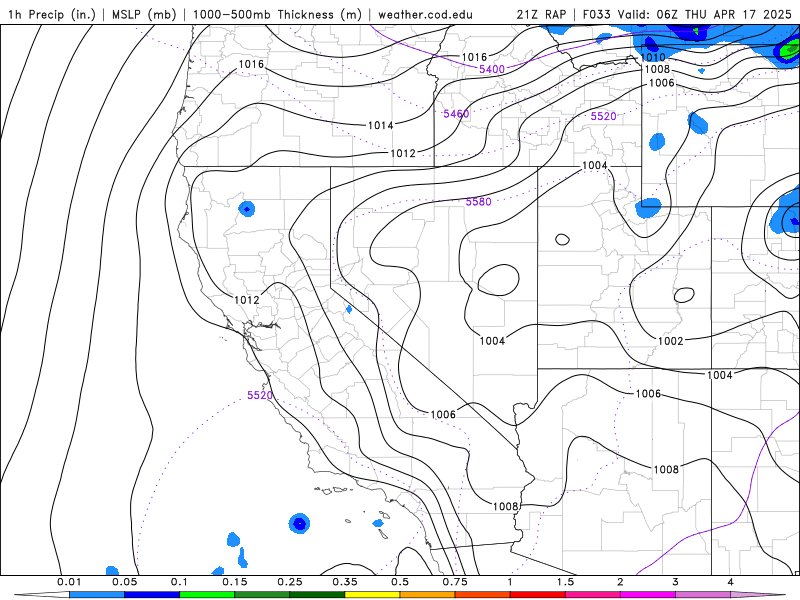Click the 0.75 legend value
The height and width of the screenshot is (600, 800).
(455, 582)
